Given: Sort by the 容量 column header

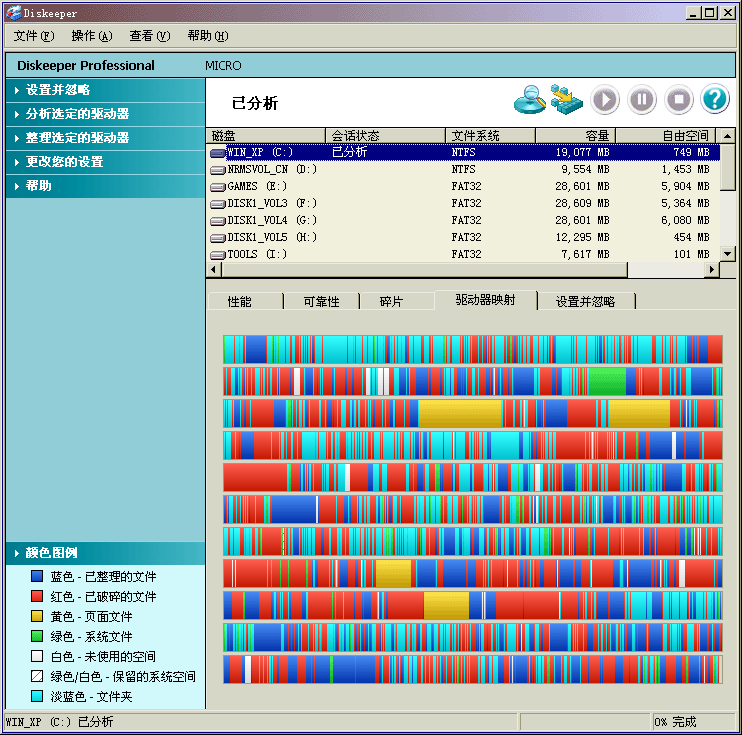Looking at the screenshot, I should [x=575, y=136].
